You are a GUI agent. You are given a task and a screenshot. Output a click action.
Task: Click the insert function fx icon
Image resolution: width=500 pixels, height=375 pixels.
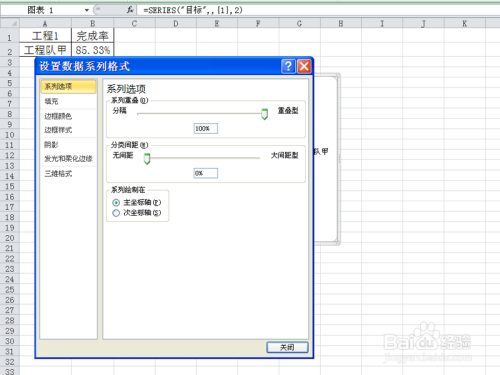click(130, 10)
